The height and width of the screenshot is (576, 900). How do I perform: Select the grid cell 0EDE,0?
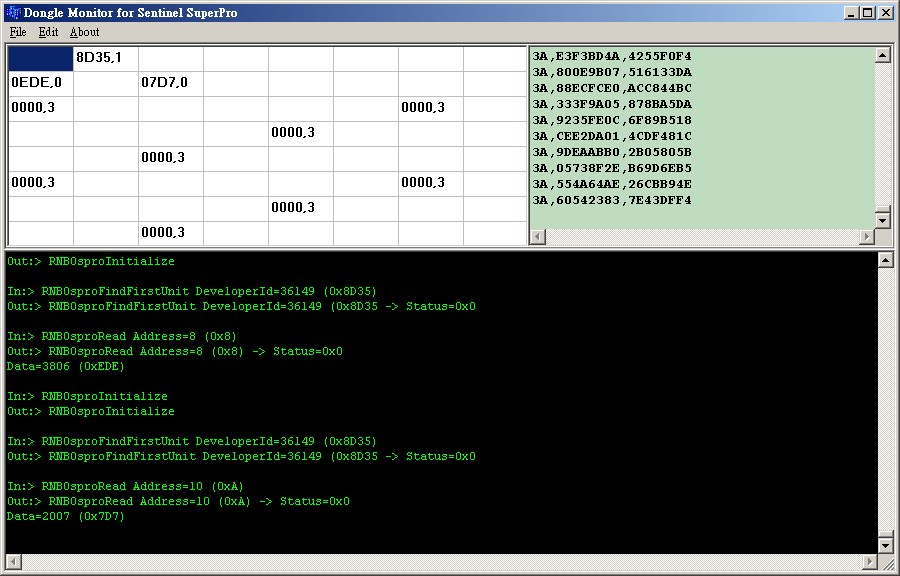(x=41, y=84)
